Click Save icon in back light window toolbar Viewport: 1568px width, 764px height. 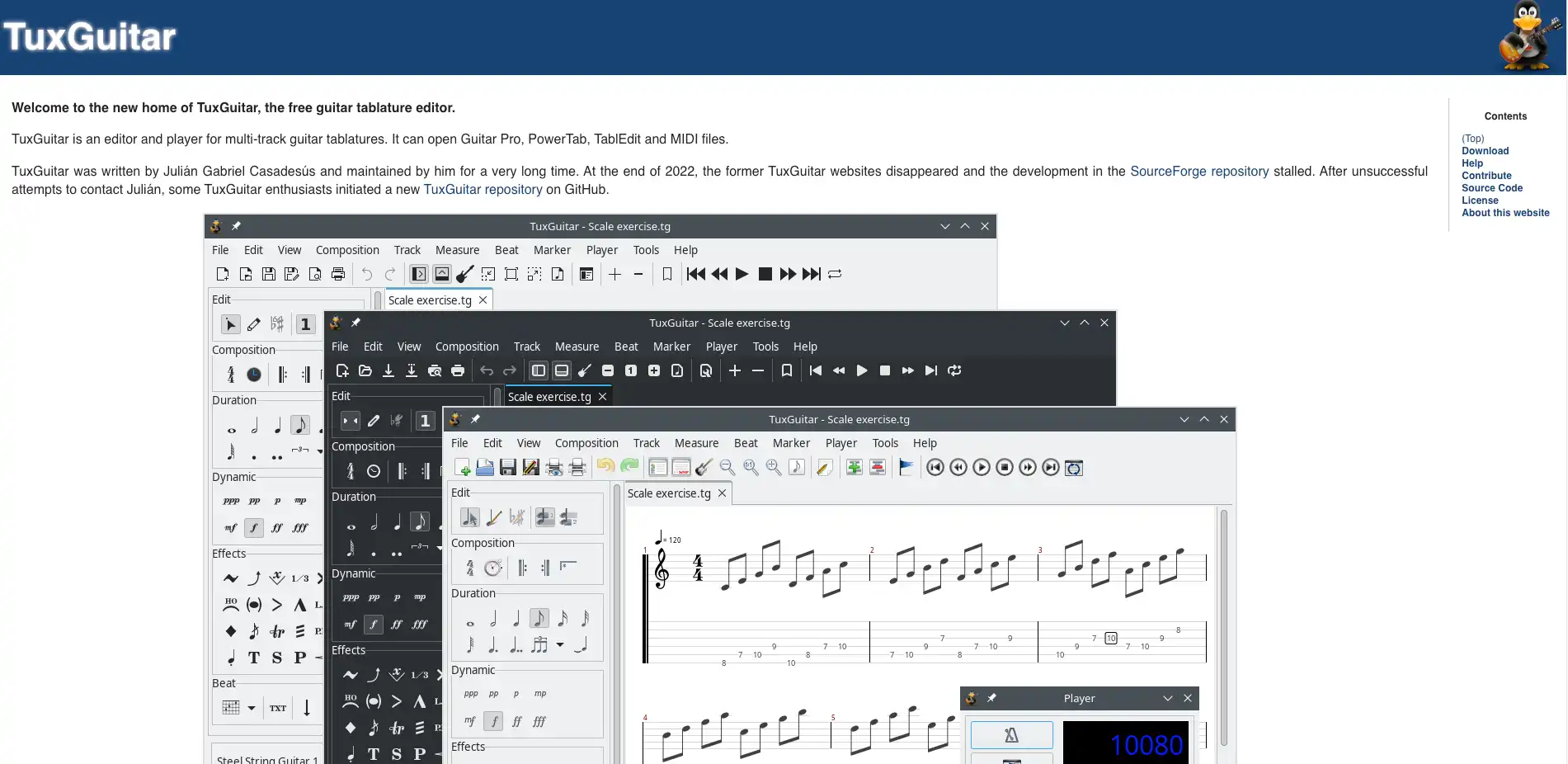coord(269,274)
